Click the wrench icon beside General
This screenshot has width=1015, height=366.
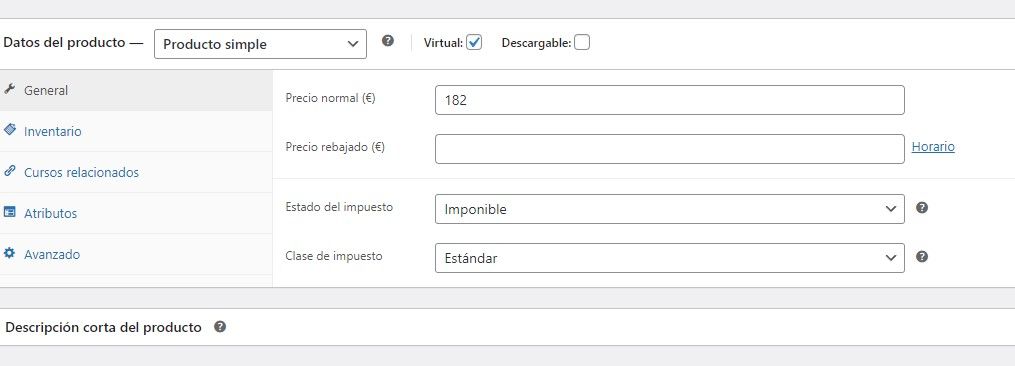[x=9, y=89]
